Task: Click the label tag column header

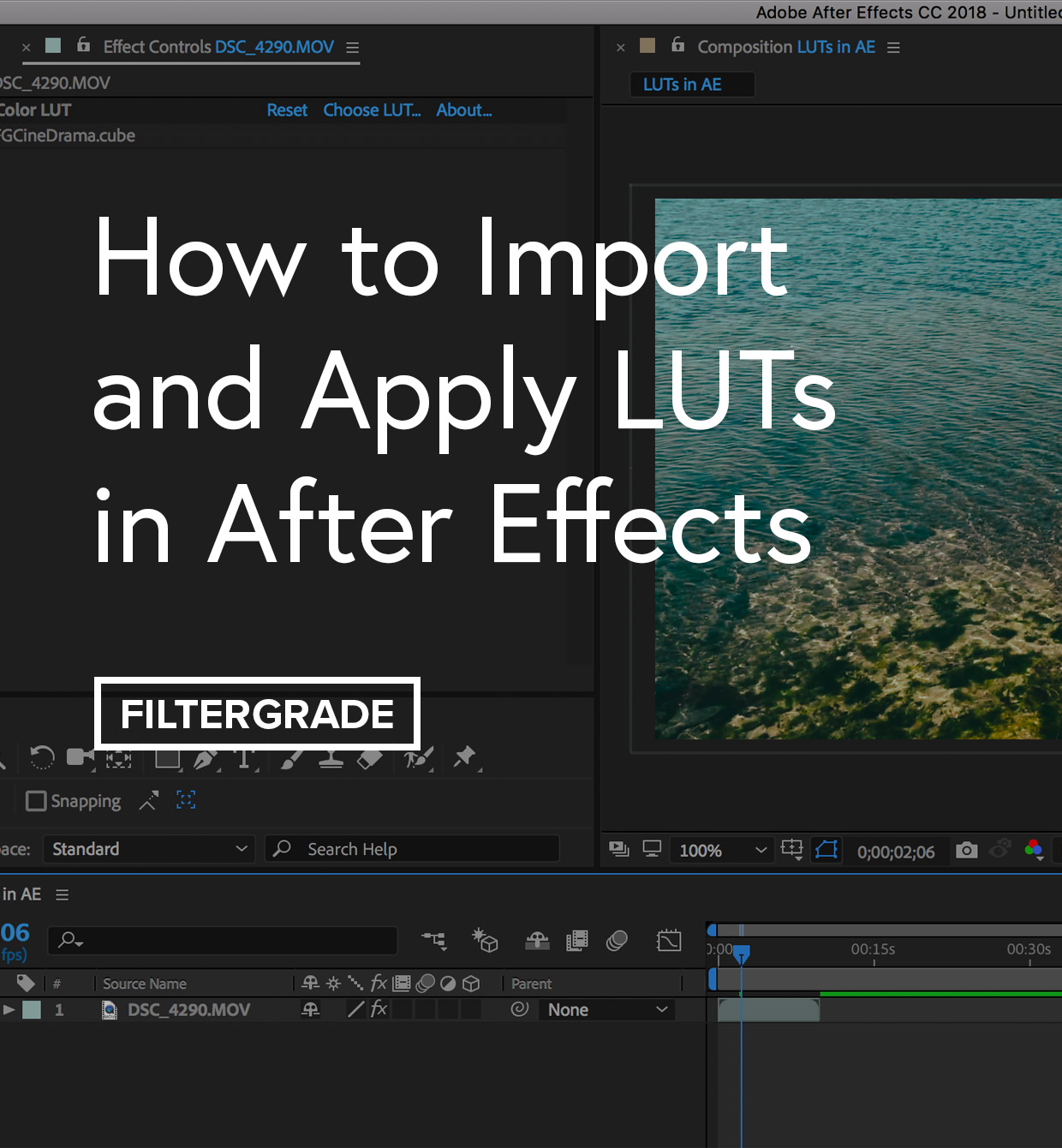Action: point(26,983)
